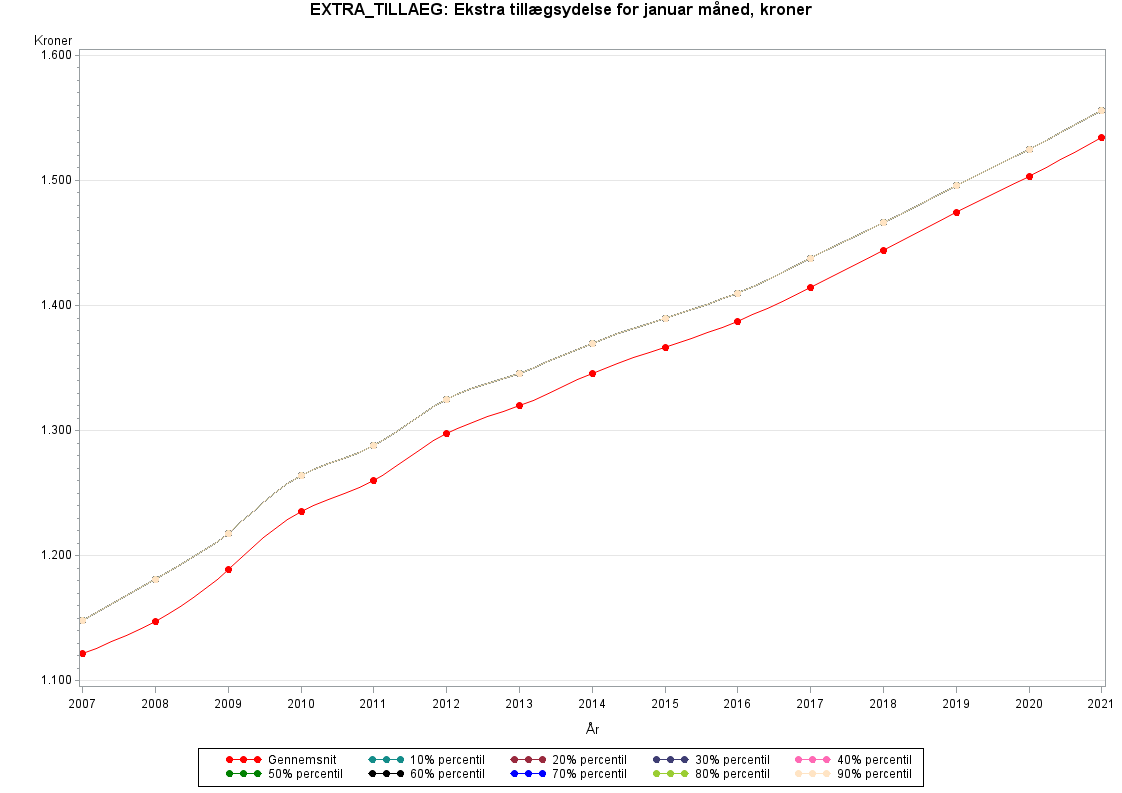
Task: Click the 40% percentil pink legend marker
Action: click(x=812, y=760)
